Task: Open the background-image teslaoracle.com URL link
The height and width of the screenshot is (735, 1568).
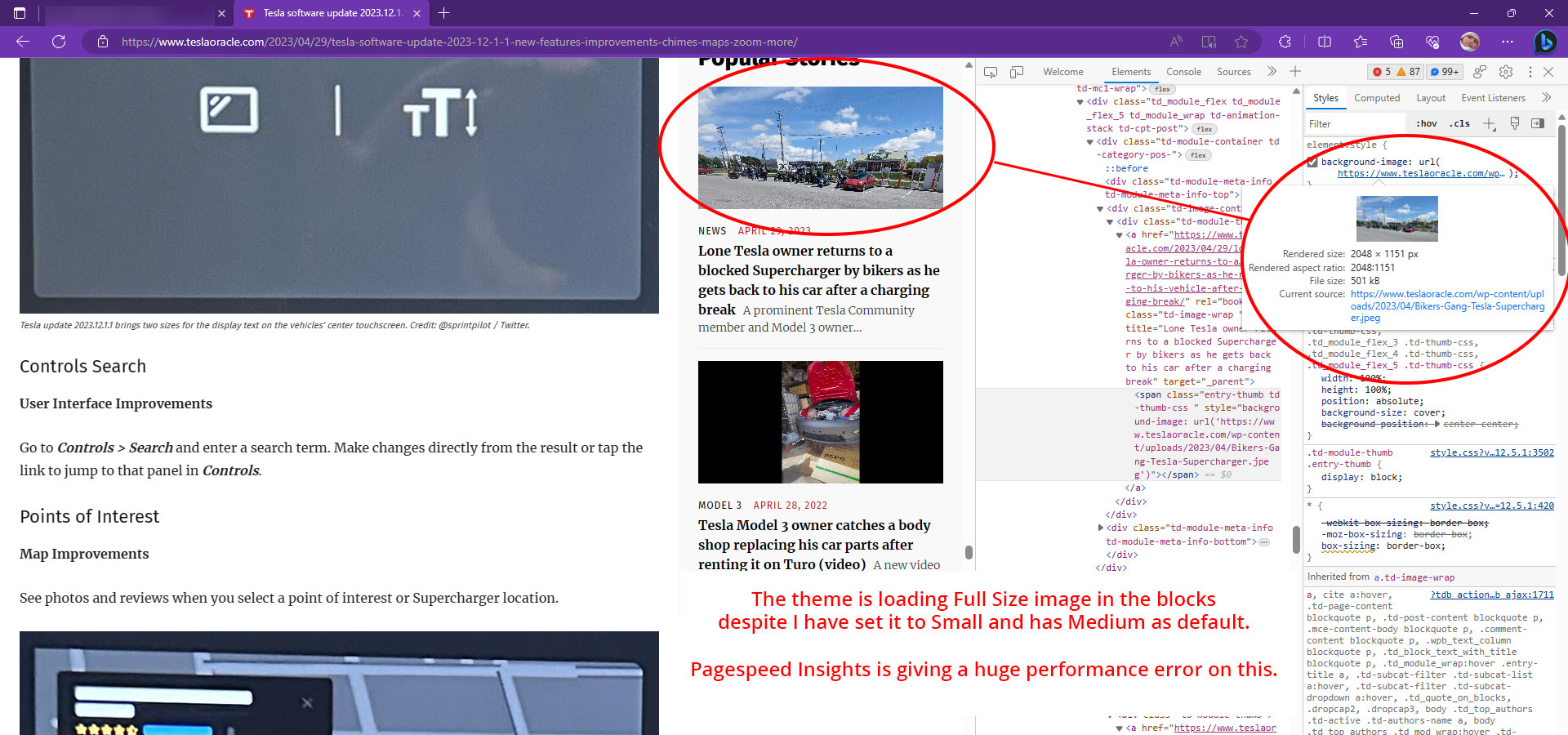Action: [1421, 174]
